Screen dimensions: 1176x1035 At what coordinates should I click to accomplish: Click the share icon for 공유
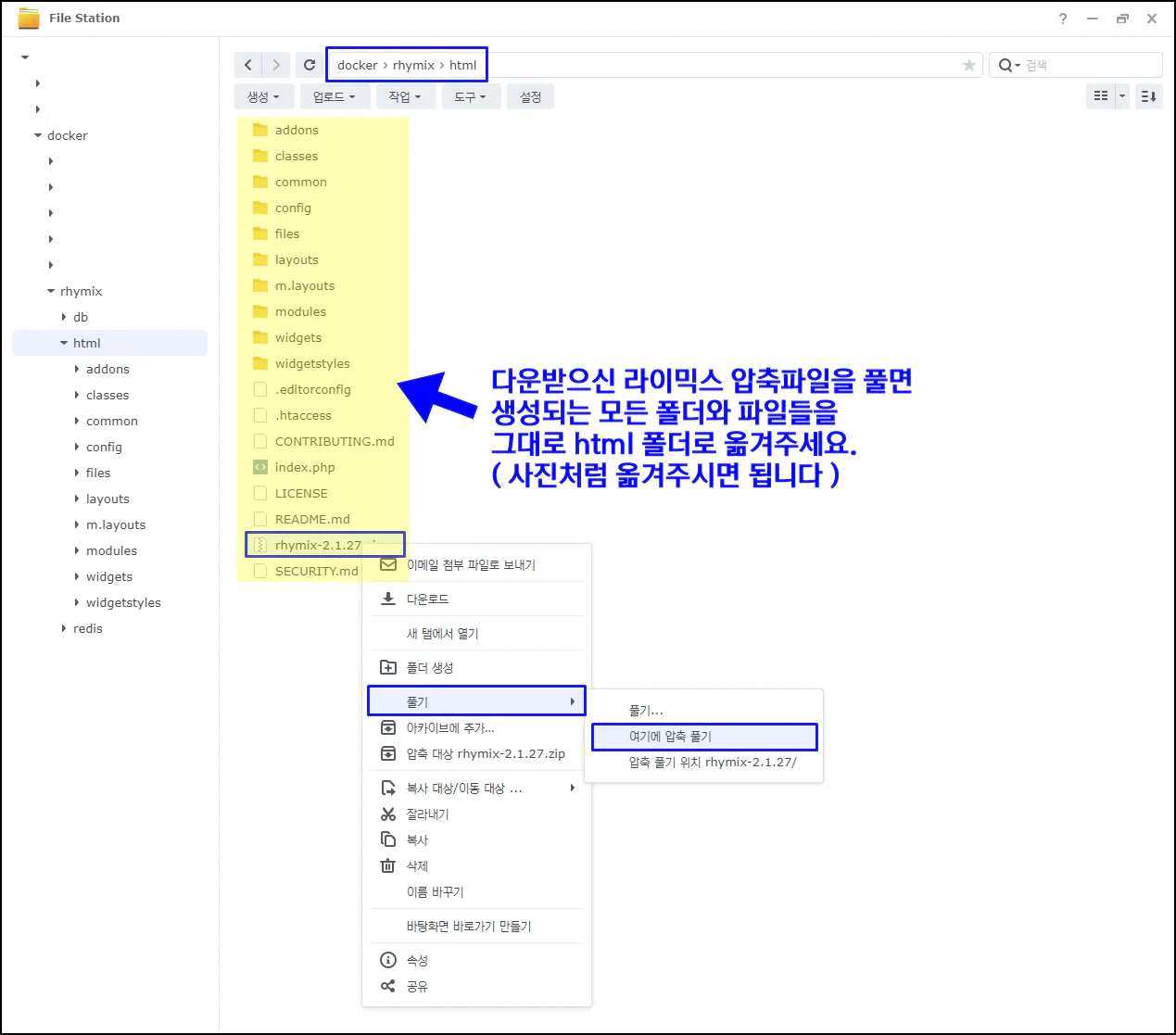tap(388, 986)
